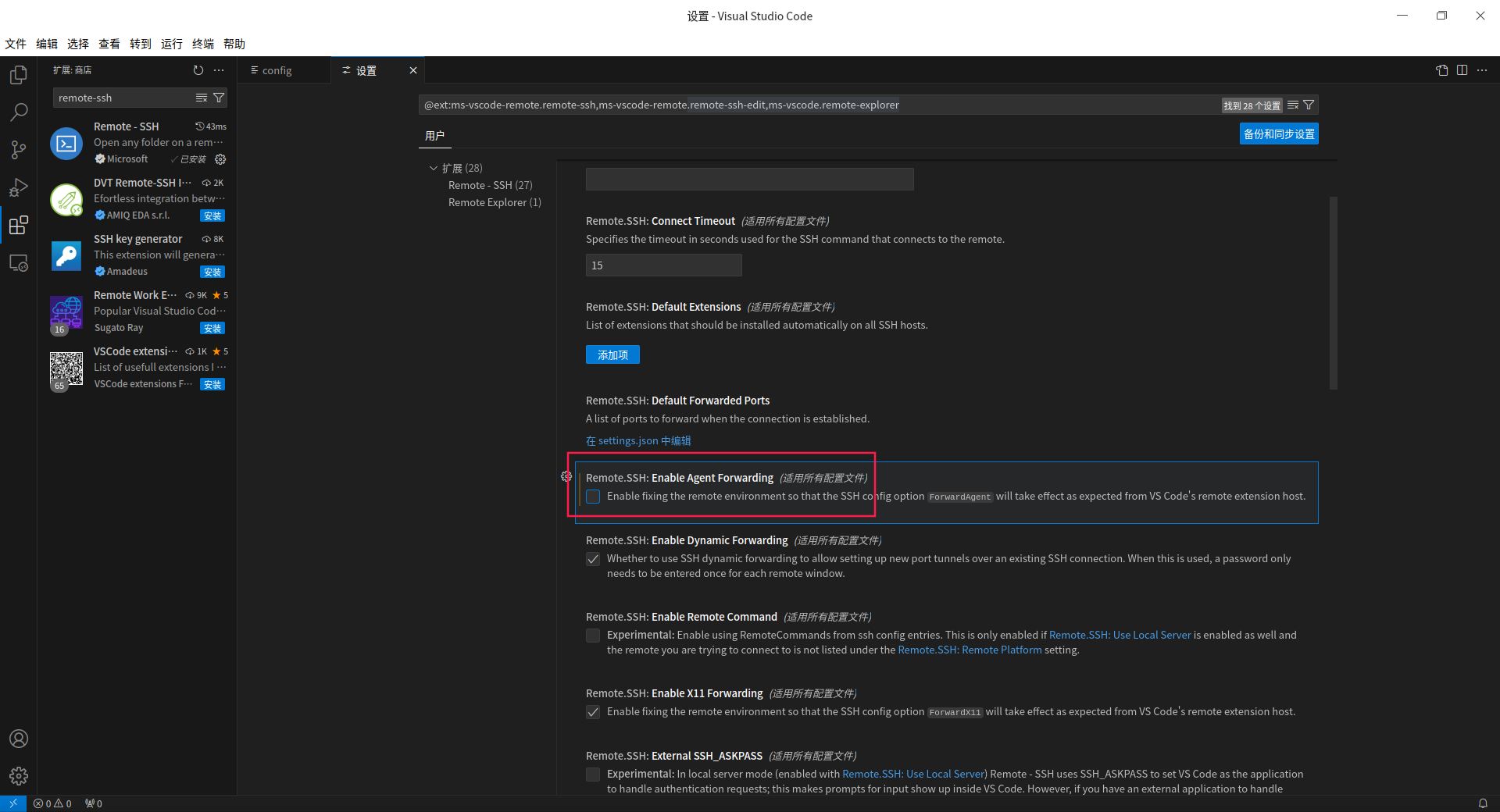Image resolution: width=1500 pixels, height=812 pixels.
Task: Open gear menu for Enable Agent Forwarding
Action: point(566,476)
